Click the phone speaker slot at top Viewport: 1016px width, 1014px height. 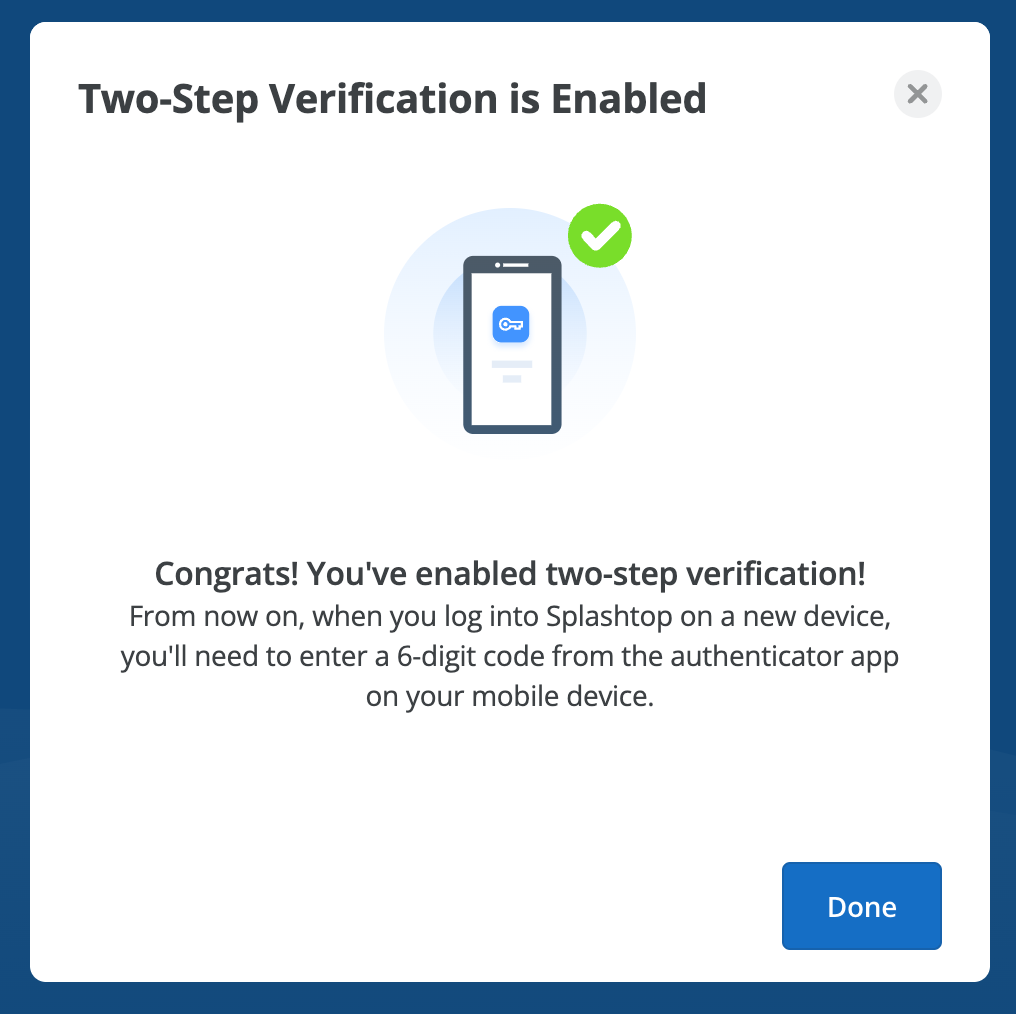[x=514, y=265]
